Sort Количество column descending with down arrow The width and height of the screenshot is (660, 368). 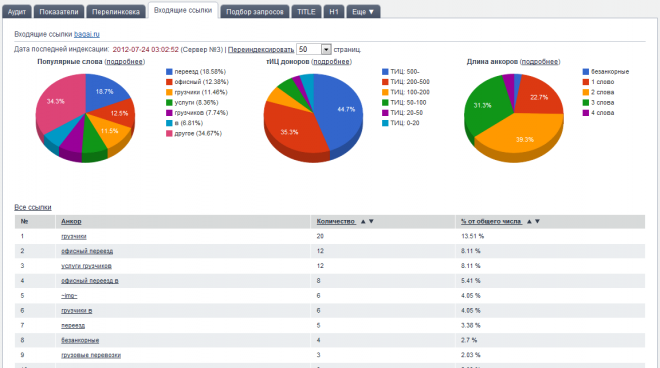click(371, 221)
